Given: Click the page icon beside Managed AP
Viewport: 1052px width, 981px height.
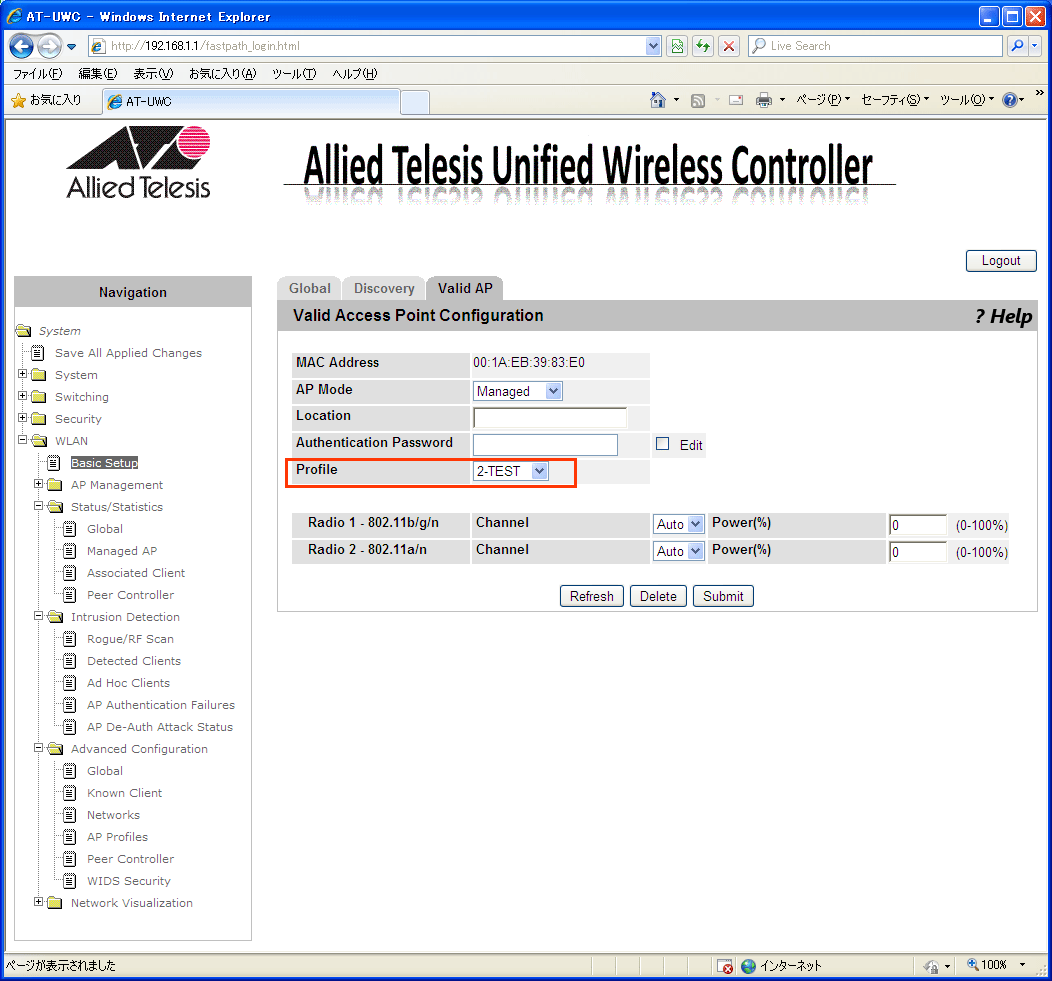Looking at the screenshot, I should 70,551.
